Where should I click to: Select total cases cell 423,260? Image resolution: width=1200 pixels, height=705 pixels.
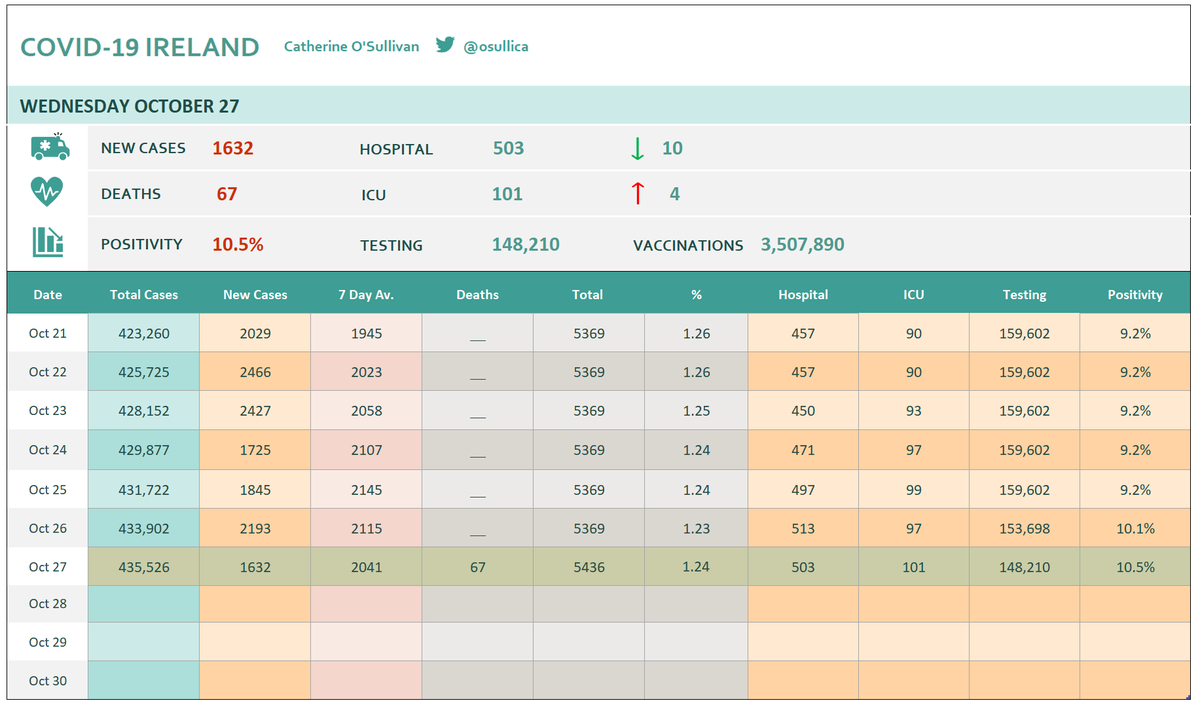click(144, 333)
